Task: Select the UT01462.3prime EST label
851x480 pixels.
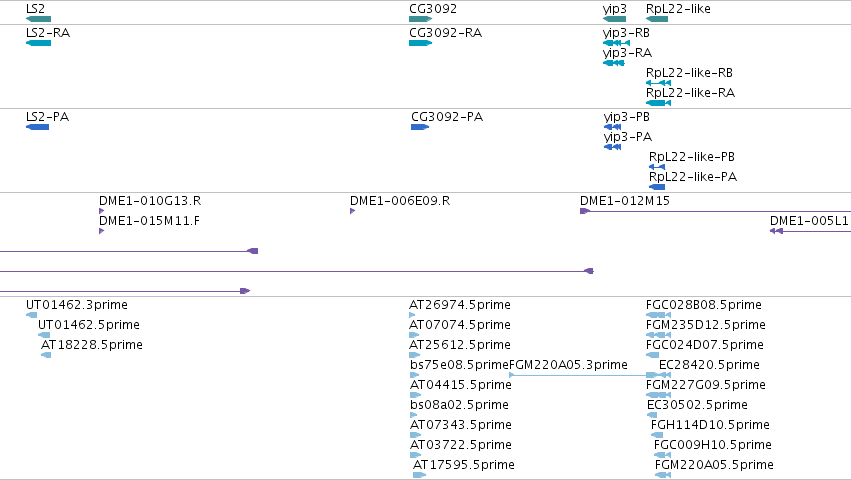Action: coord(77,305)
